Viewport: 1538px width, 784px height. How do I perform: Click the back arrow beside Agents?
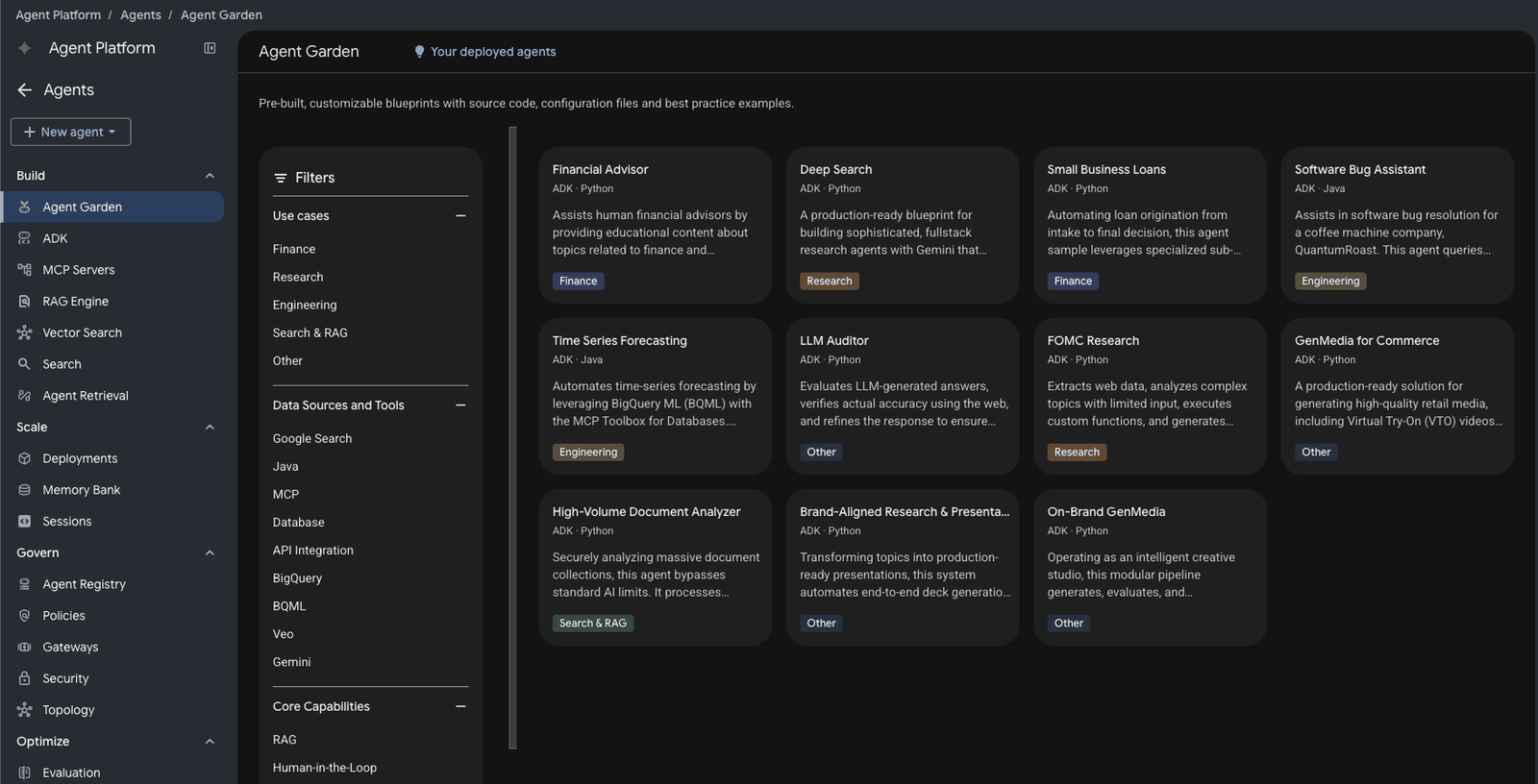[x=25, y=89]
